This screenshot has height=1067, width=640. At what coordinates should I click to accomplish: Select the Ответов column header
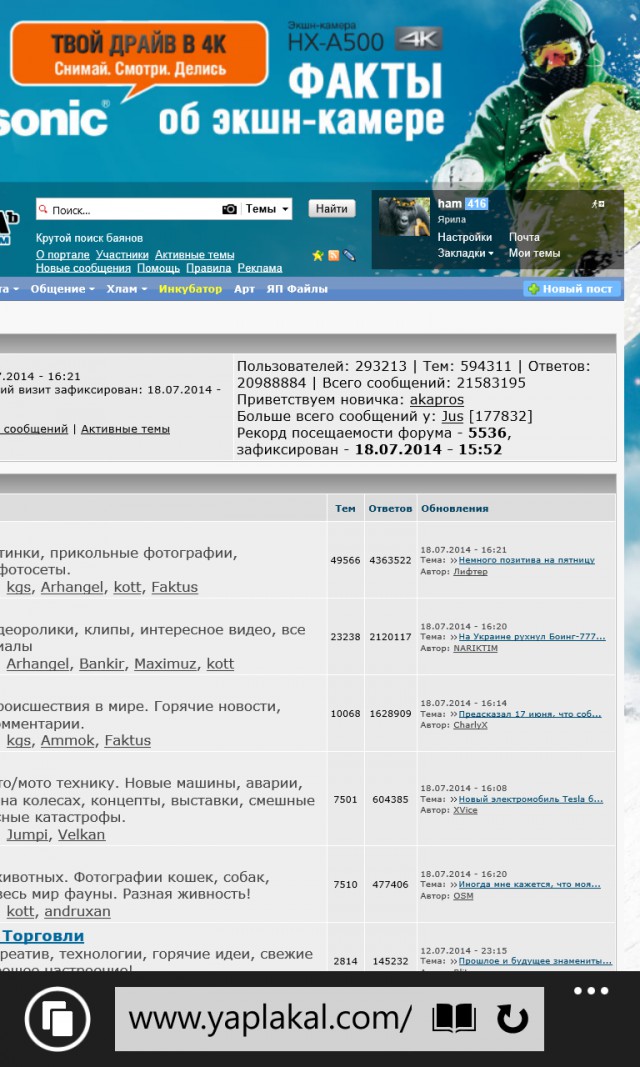tap(390, 508)
